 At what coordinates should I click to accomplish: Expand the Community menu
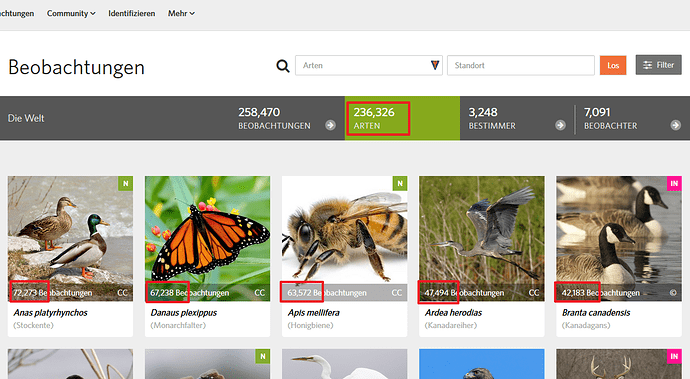pos(71,14)
